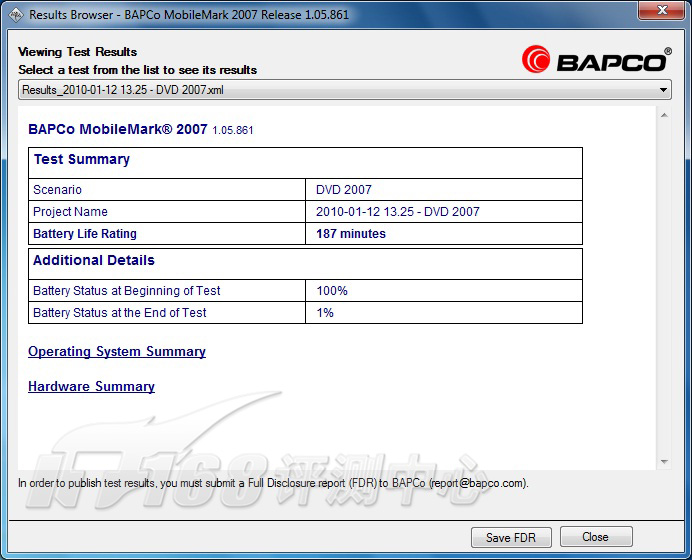Open the test results file dropdown
The image size is (692, 560).
[x=345, y=90]
